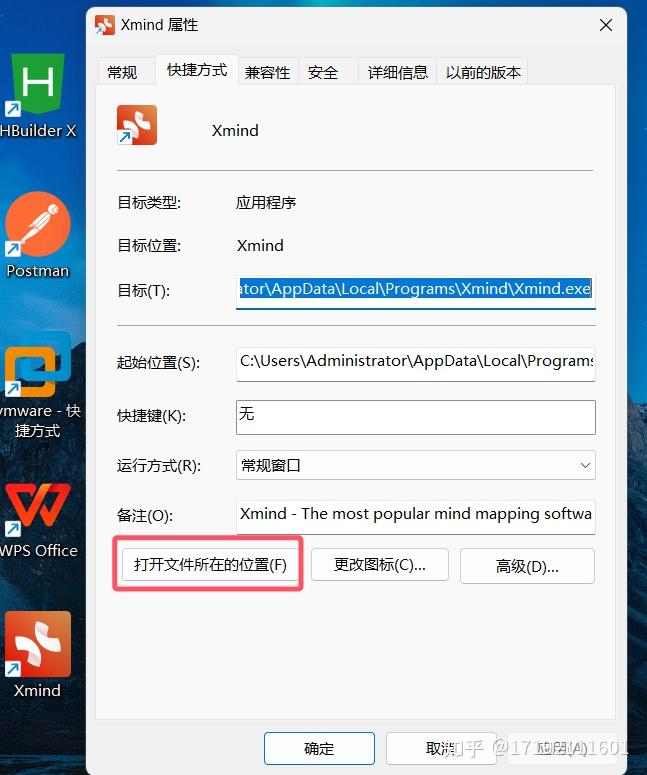Open the 以前的版本 tab
This screenshot has width=647, height=775.
click(x=483, y=73)
